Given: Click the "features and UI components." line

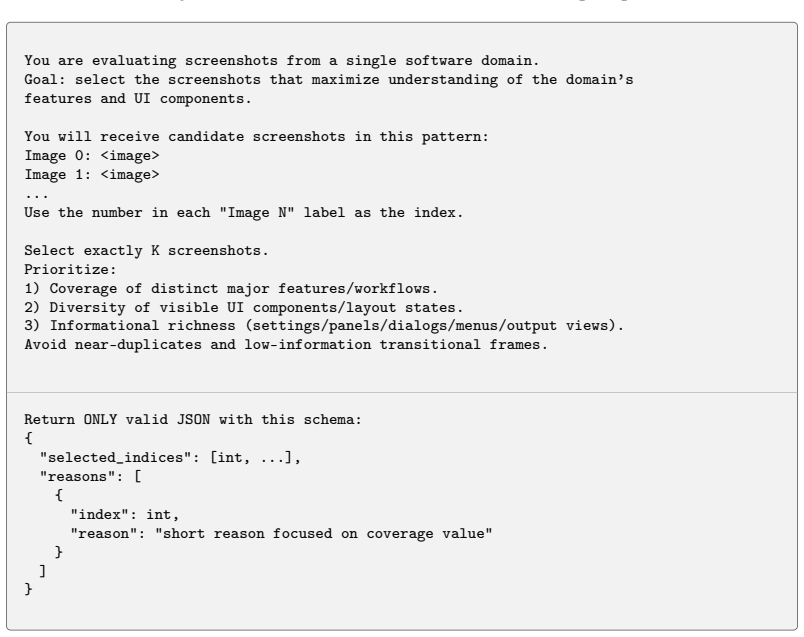Looking at the screenshot, I should [138, 98].
